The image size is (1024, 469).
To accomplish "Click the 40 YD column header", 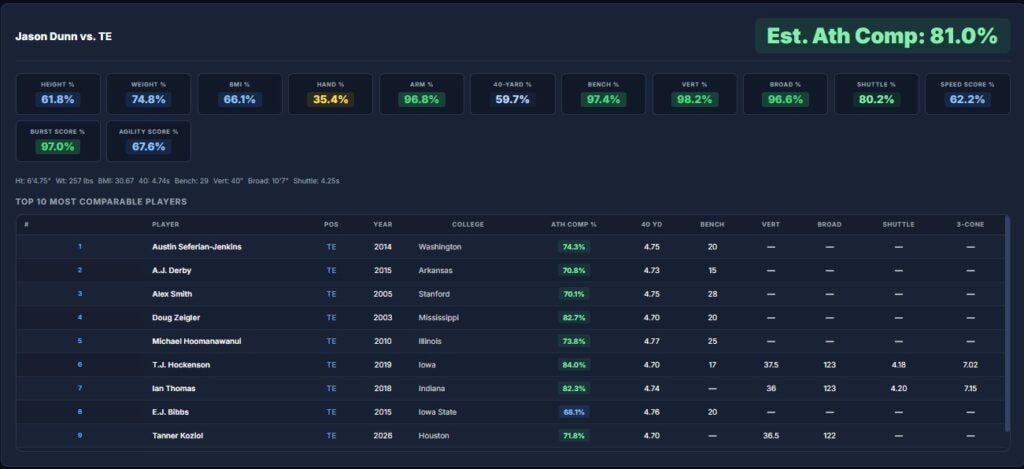I will click(x=652, y=224).
